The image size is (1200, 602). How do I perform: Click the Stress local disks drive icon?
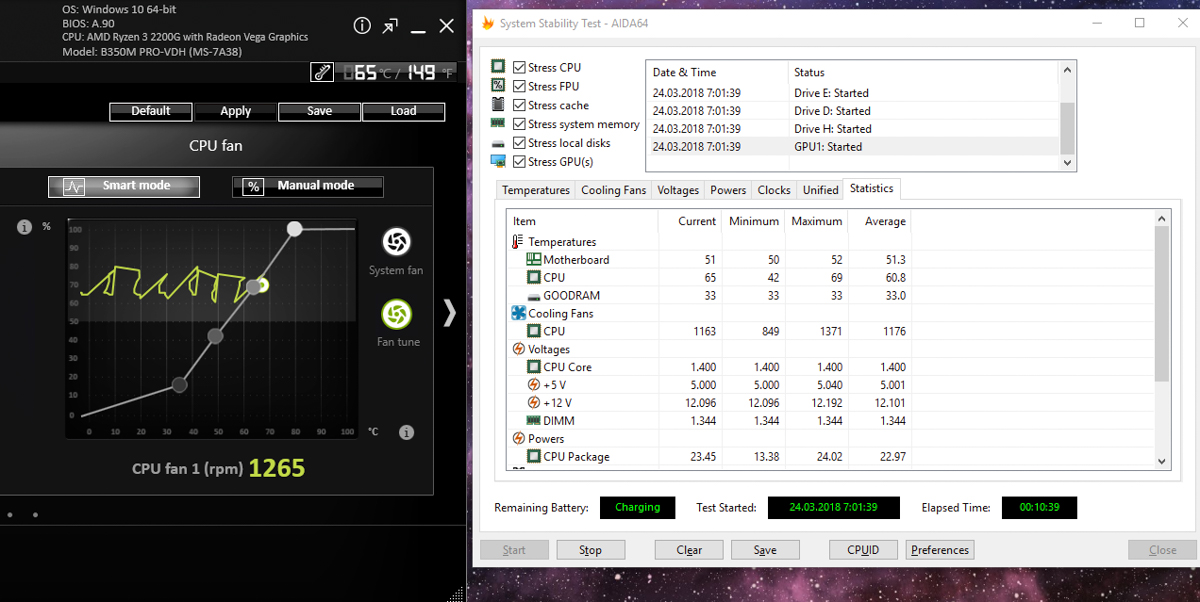498,143
